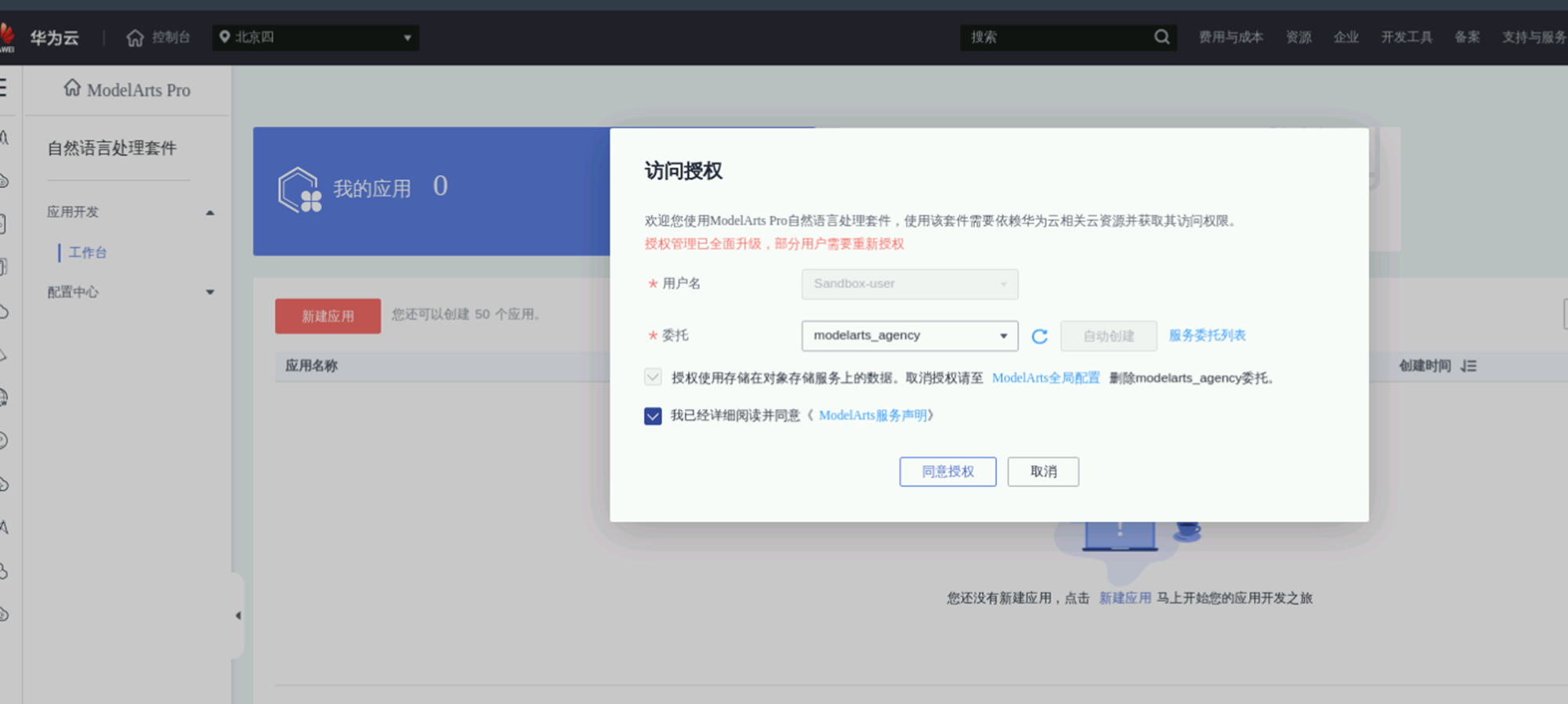Image resolution: width=1568 pixels, height=704 pixels.
Task: Click into the top search input field
Action: tap(1058, 38)
